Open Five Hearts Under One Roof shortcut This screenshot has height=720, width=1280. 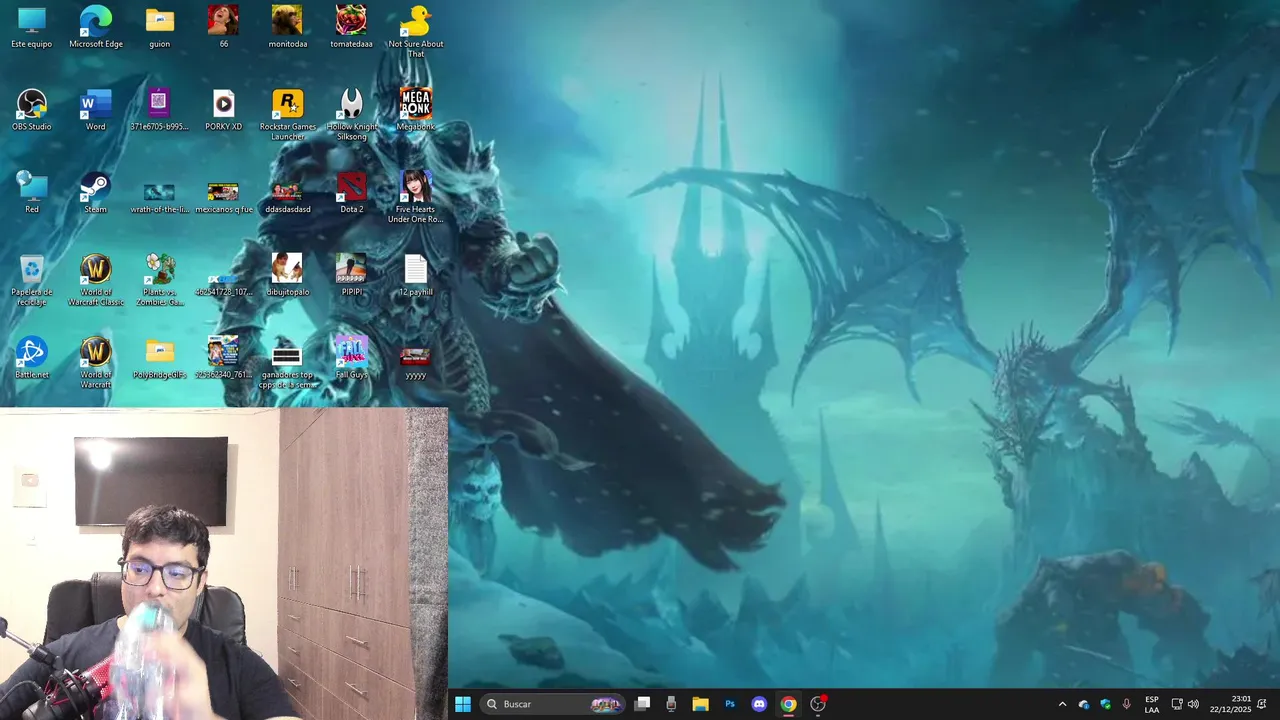point(416,197)
